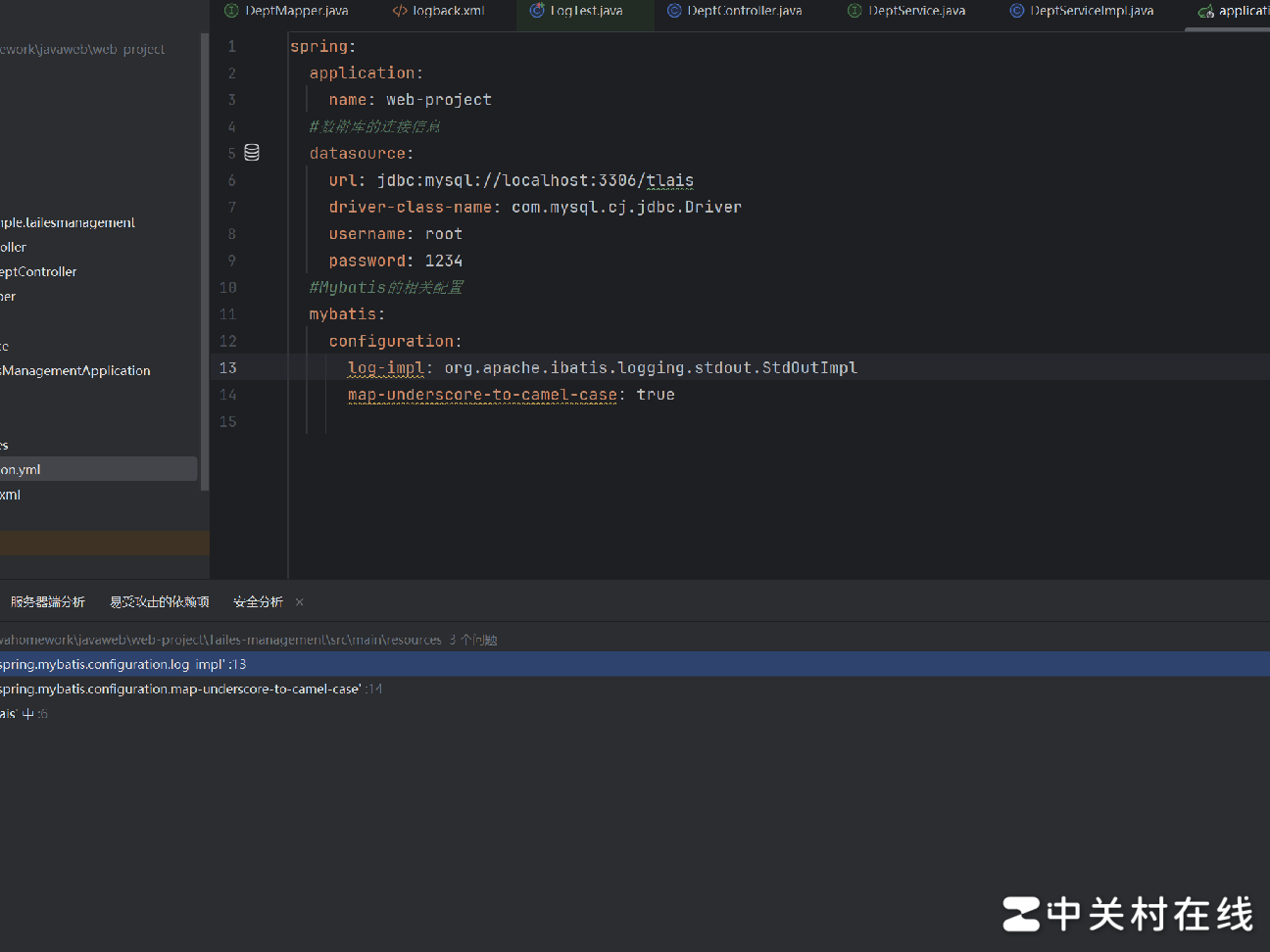Close the 安全分析 tab
Image resolution: width=1270 pixels, height=952 pixels.
[300, 602]
